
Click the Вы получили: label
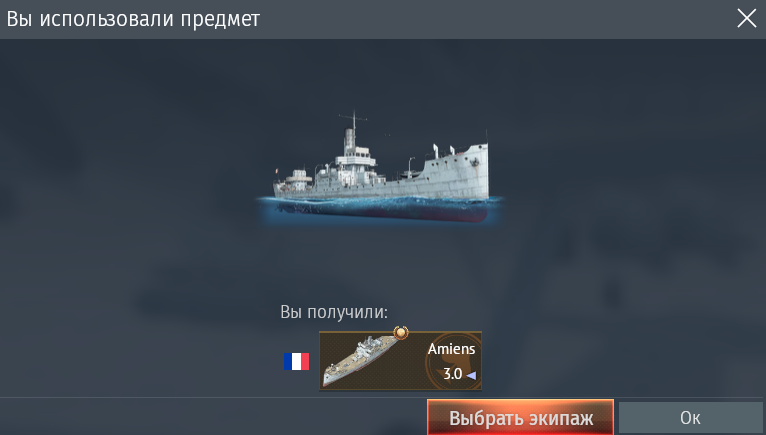[334, 312]
